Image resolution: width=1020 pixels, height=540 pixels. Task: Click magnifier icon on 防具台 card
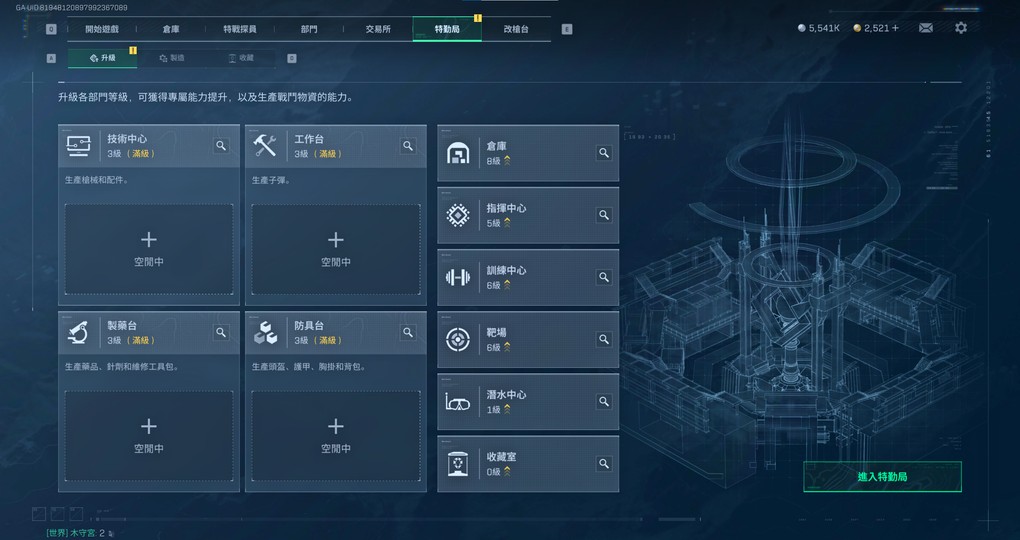click(x=408, y=332)
